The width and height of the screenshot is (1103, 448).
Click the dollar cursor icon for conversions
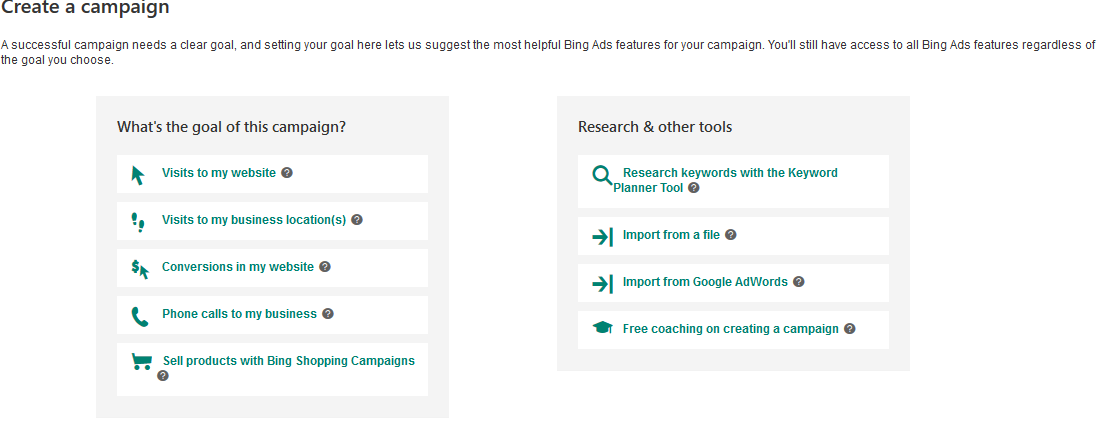[140, 269]
